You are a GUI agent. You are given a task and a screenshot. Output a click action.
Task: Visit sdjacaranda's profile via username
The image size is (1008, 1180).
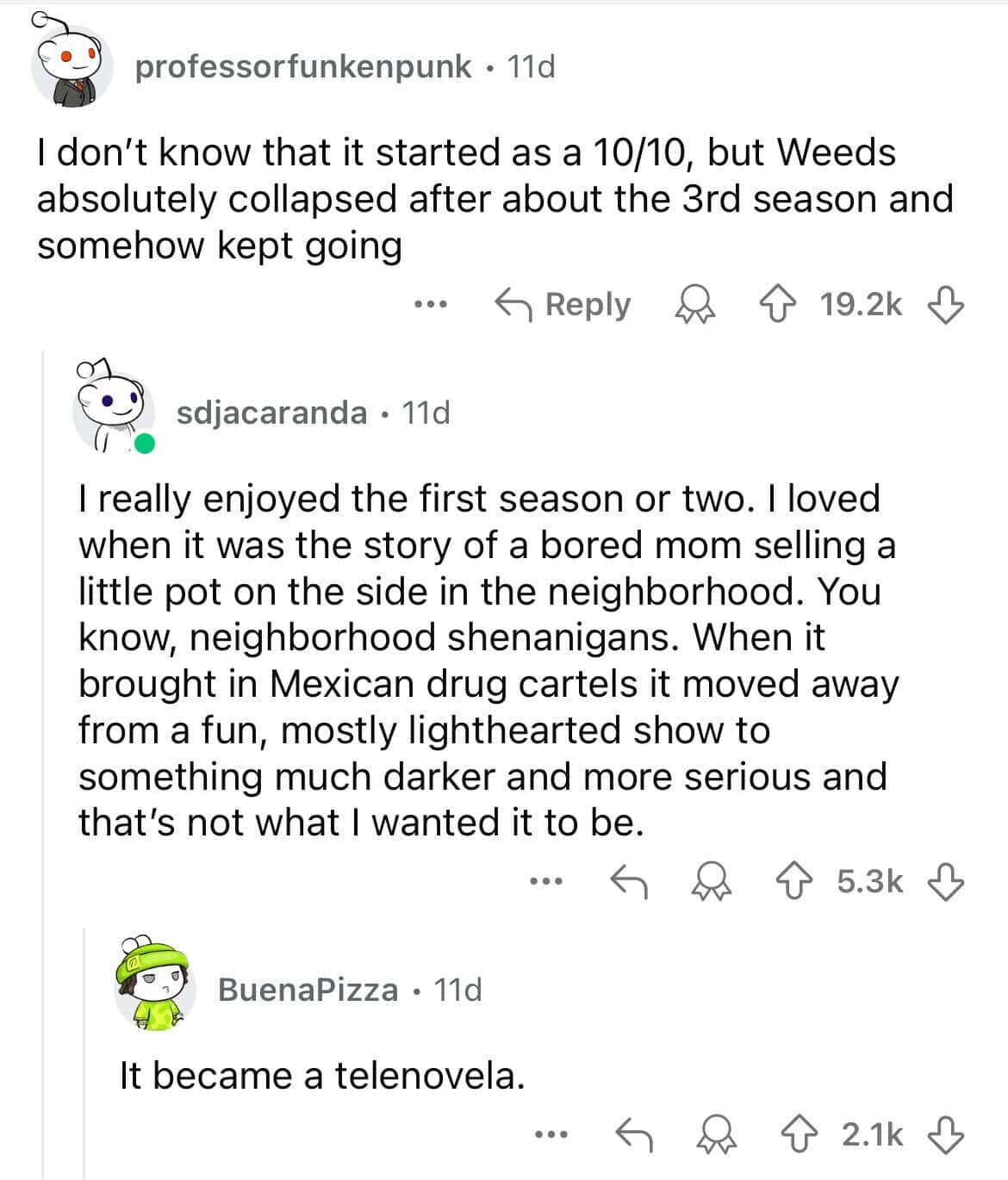271,413
